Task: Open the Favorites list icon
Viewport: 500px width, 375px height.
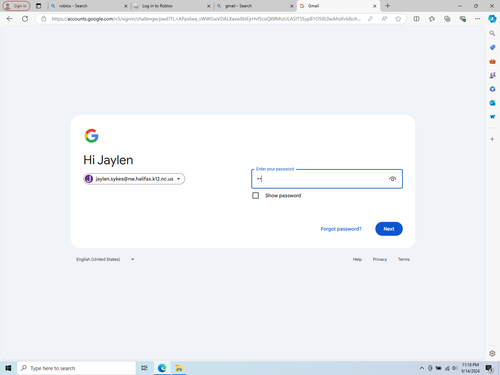Action: coord(432,19)
